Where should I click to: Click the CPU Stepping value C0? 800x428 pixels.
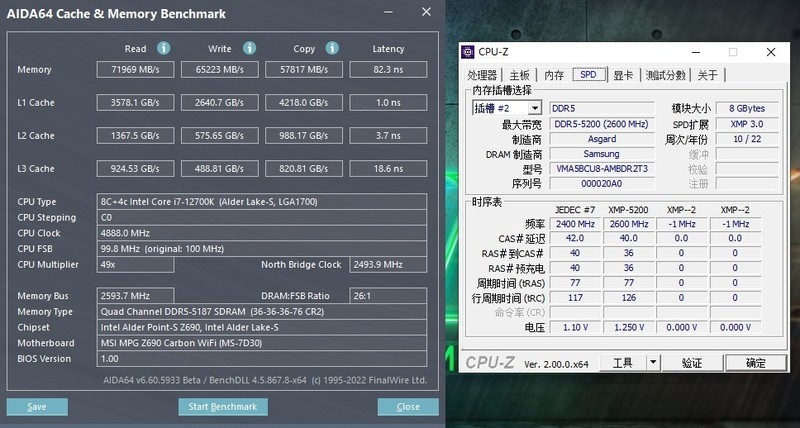point(262,217)
